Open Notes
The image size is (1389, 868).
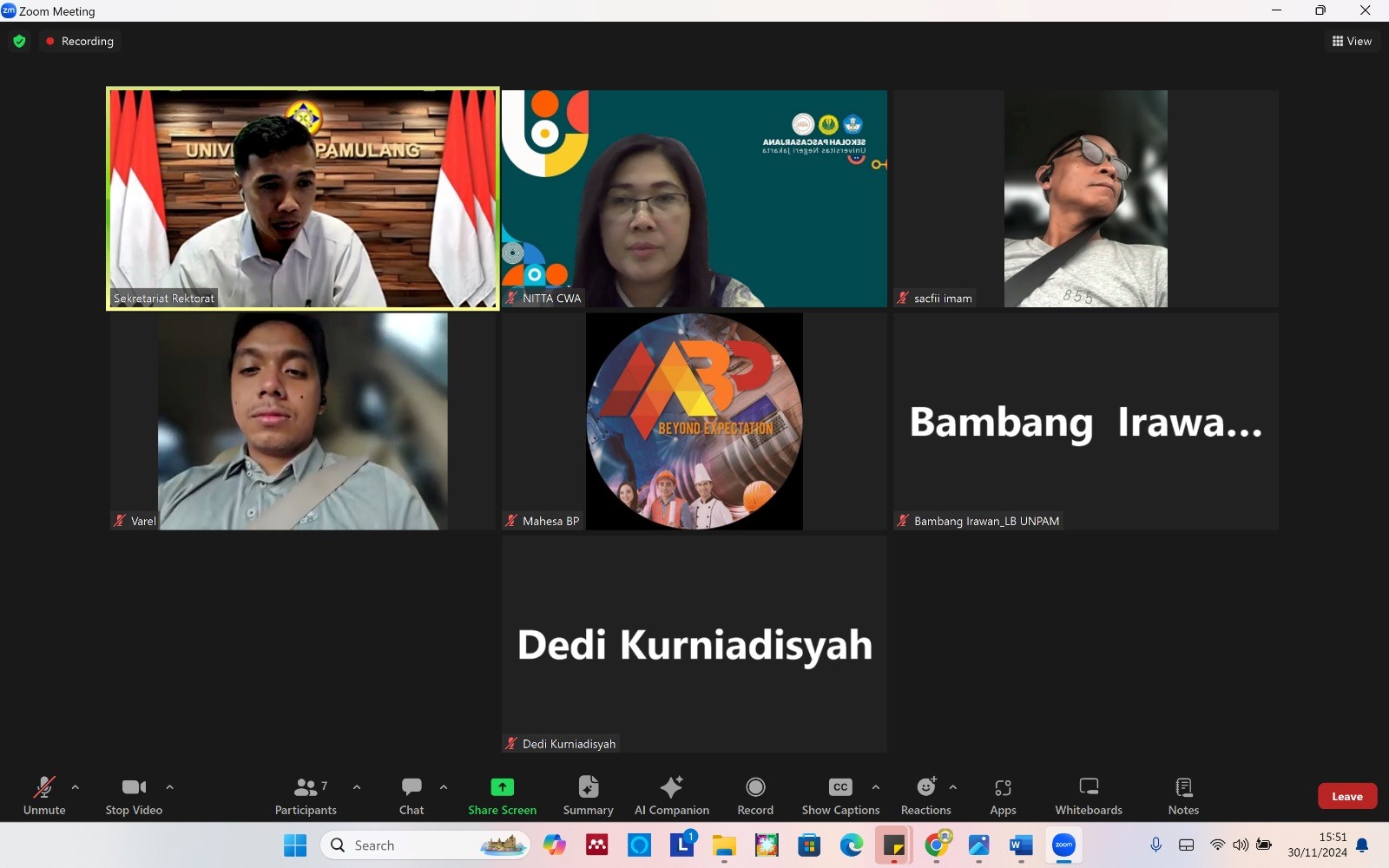(x=1183, y=796)
